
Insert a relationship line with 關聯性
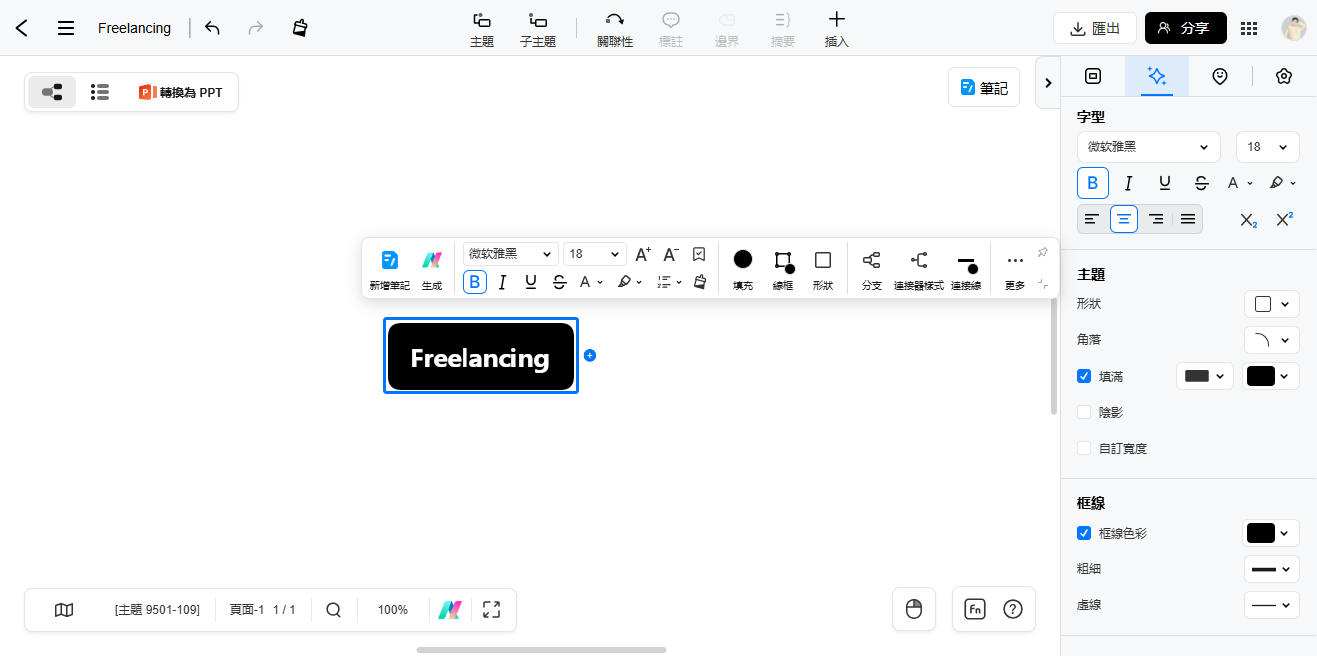(x=615, y=29)
